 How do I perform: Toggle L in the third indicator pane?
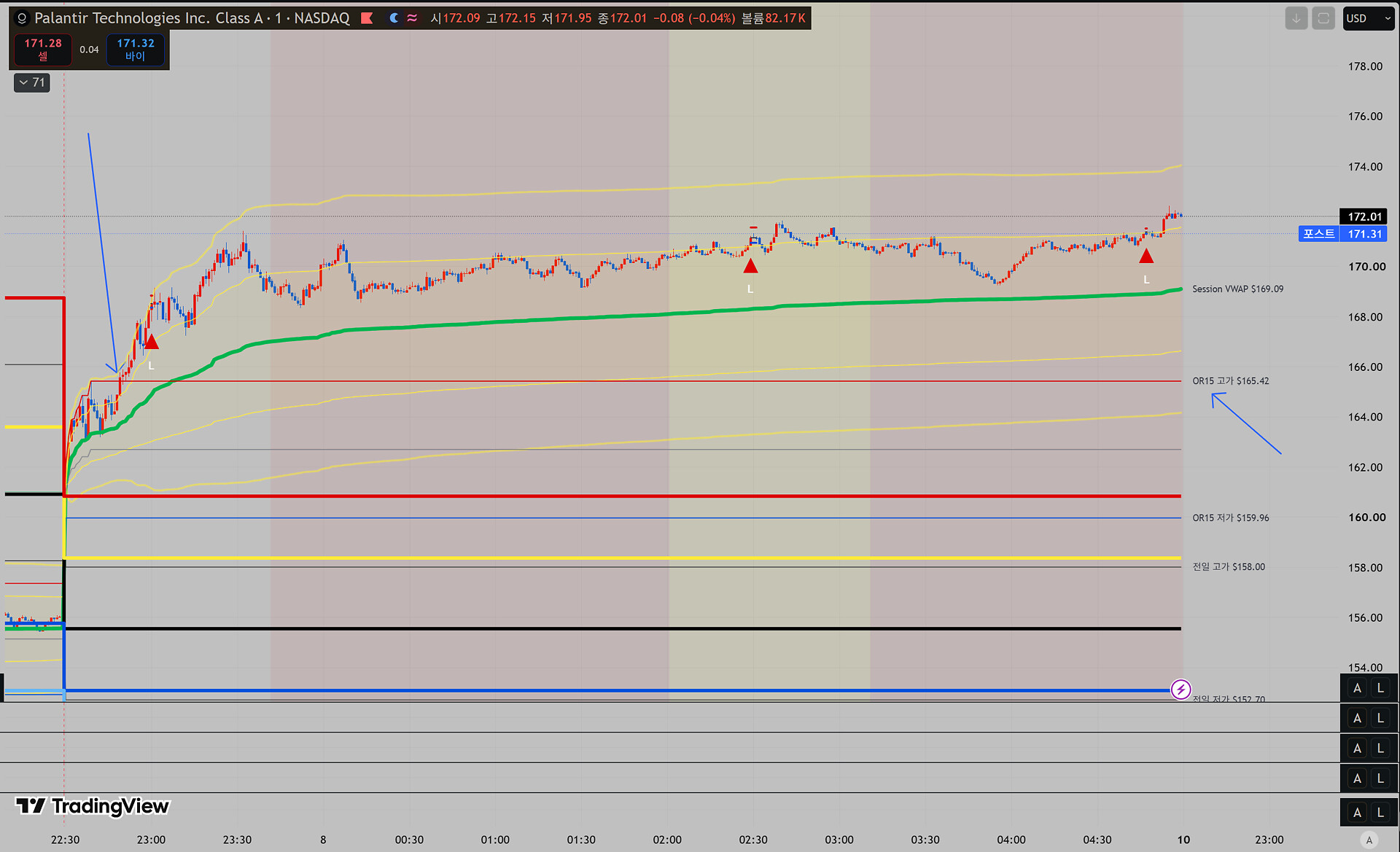coord(1380,778)
